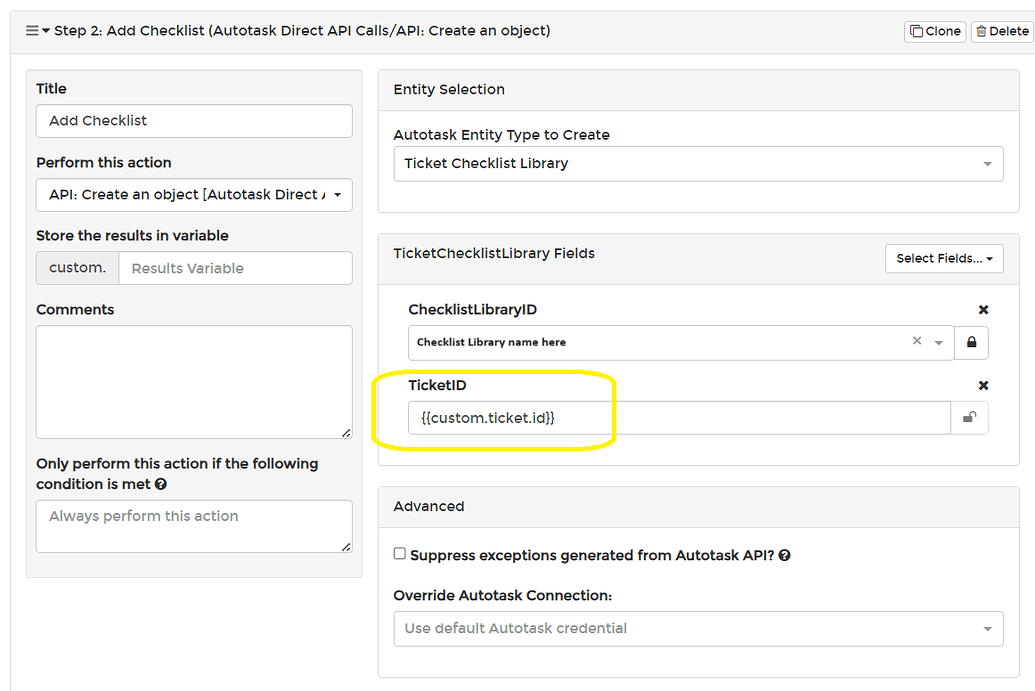Remove the TicketID field with its X
The height and width of the screenshot is (691, 1035).
coord(983,385)
